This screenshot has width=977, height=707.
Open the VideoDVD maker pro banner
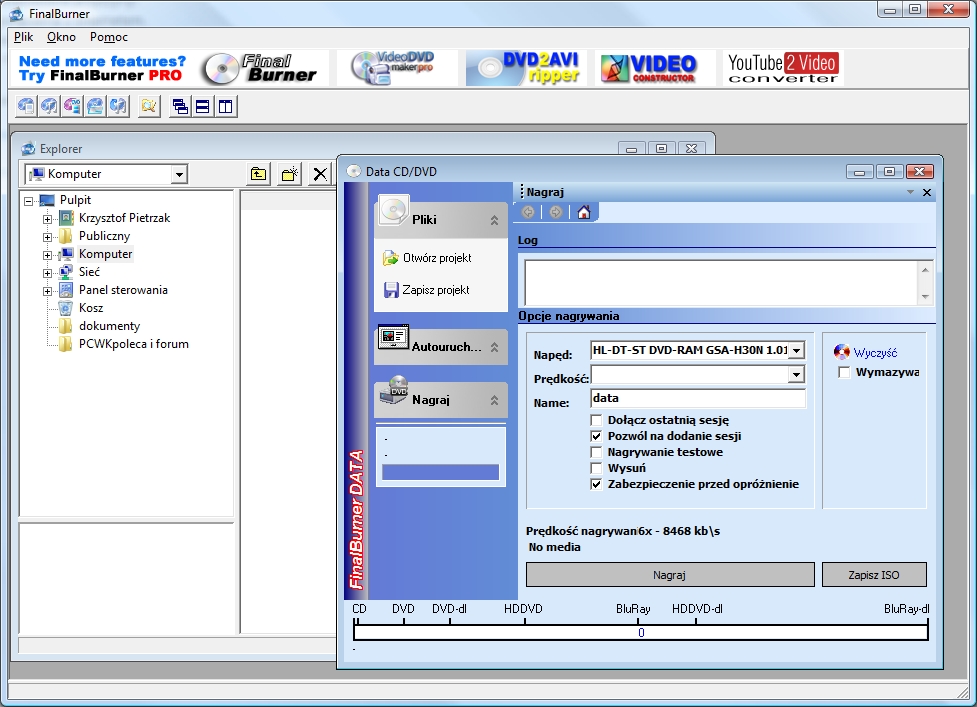pyautogui.click(x=397, y=68)
